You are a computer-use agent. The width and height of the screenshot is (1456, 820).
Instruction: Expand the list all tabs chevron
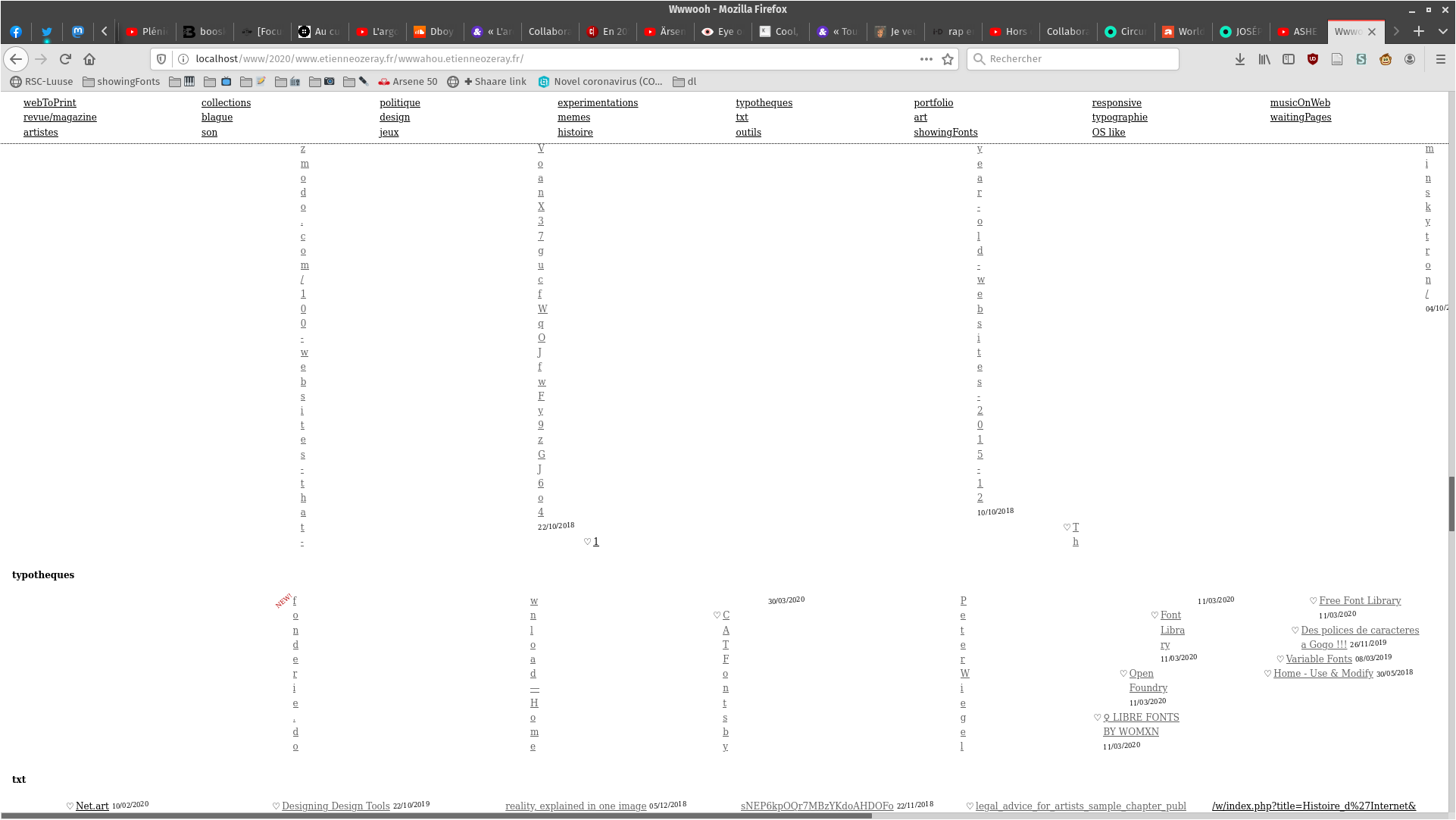[1443, 31]
